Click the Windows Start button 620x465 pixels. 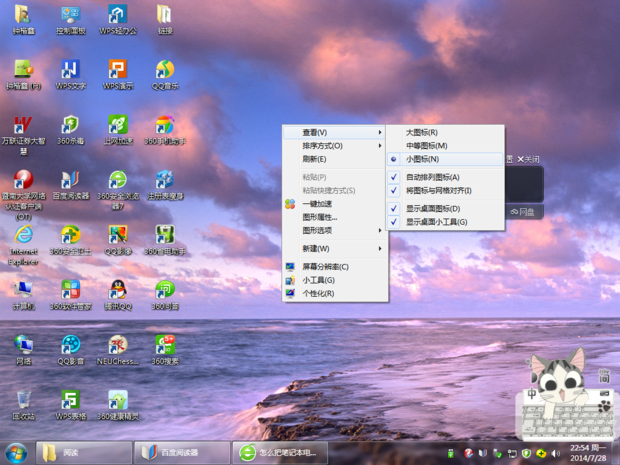16,453
